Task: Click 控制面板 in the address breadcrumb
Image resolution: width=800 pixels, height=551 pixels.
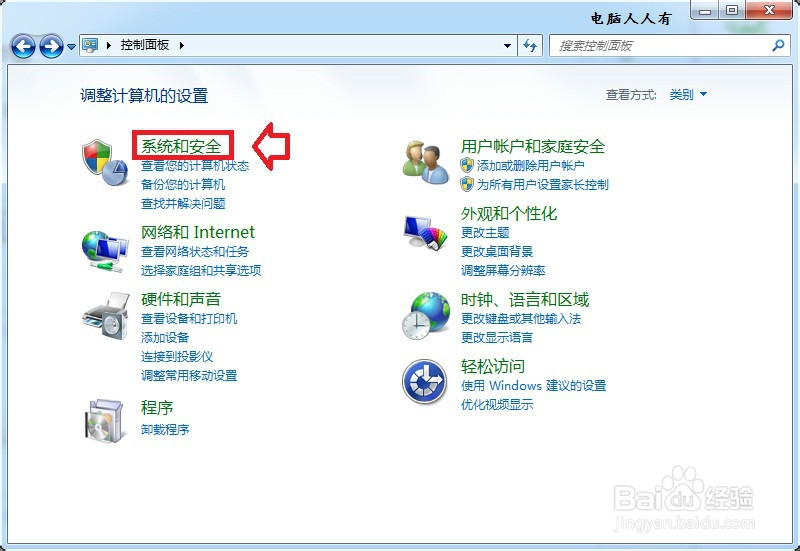Action: click(145, 45)
